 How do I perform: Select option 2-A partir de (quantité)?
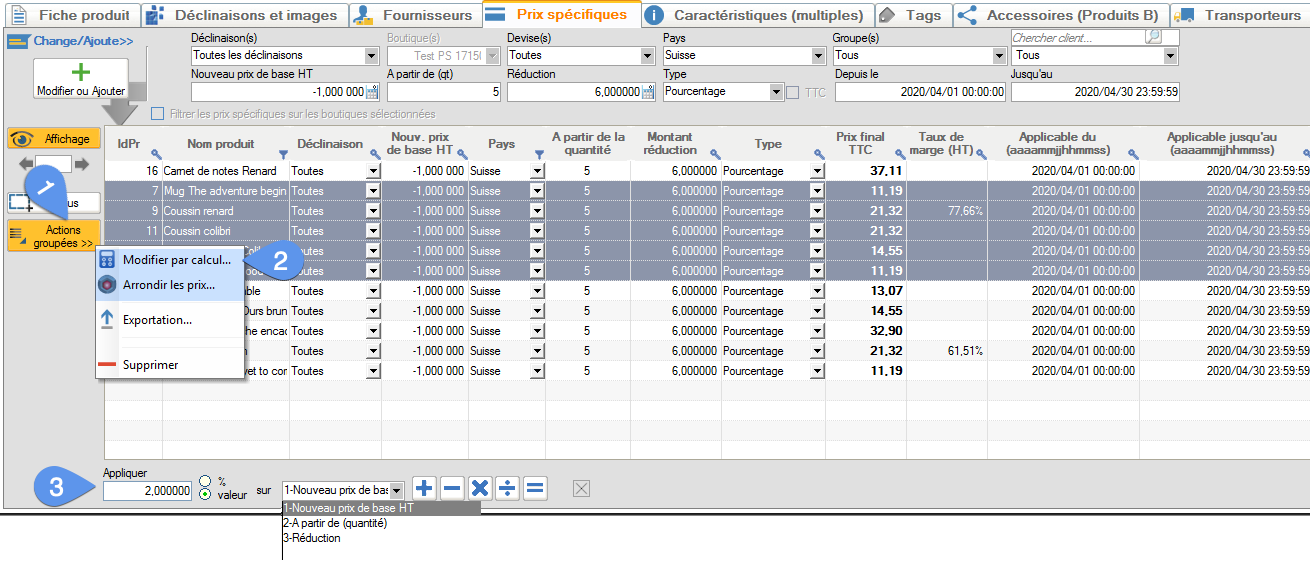tap(335, 523)
